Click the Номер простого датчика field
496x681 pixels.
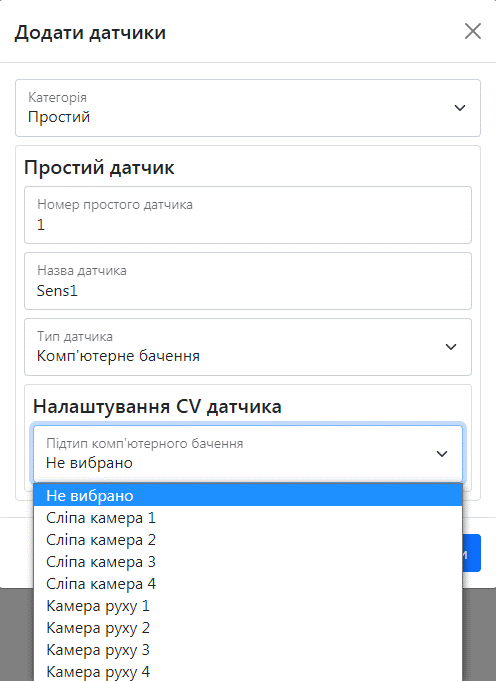pos(248,215)
